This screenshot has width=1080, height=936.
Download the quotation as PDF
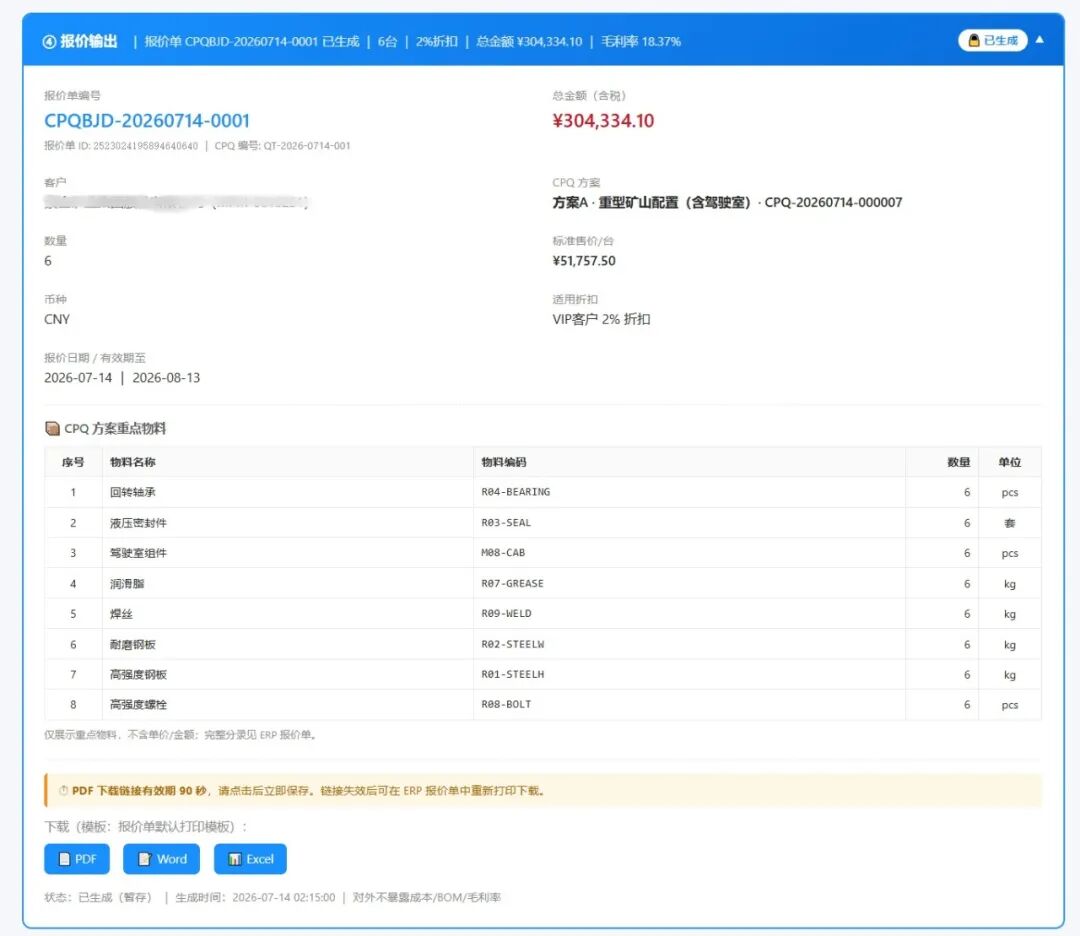[x=77, y=859]
